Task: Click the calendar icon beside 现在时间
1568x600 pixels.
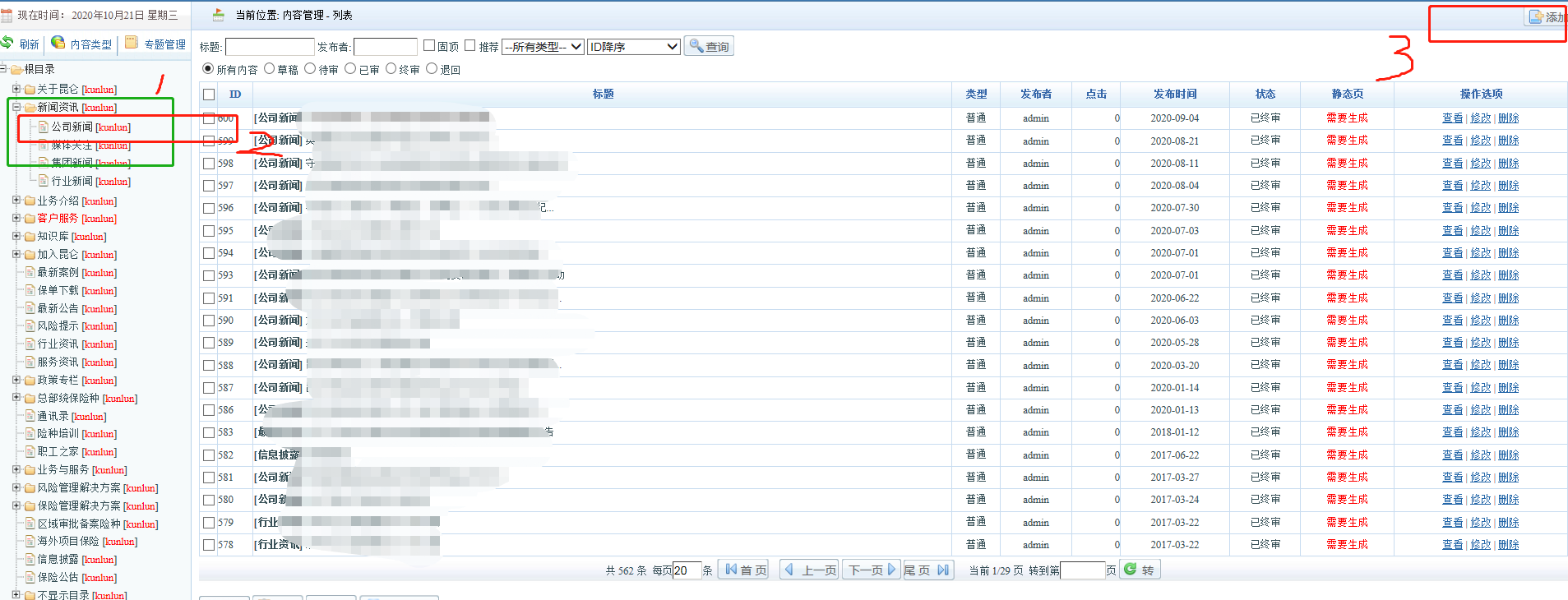Action: 7,15
